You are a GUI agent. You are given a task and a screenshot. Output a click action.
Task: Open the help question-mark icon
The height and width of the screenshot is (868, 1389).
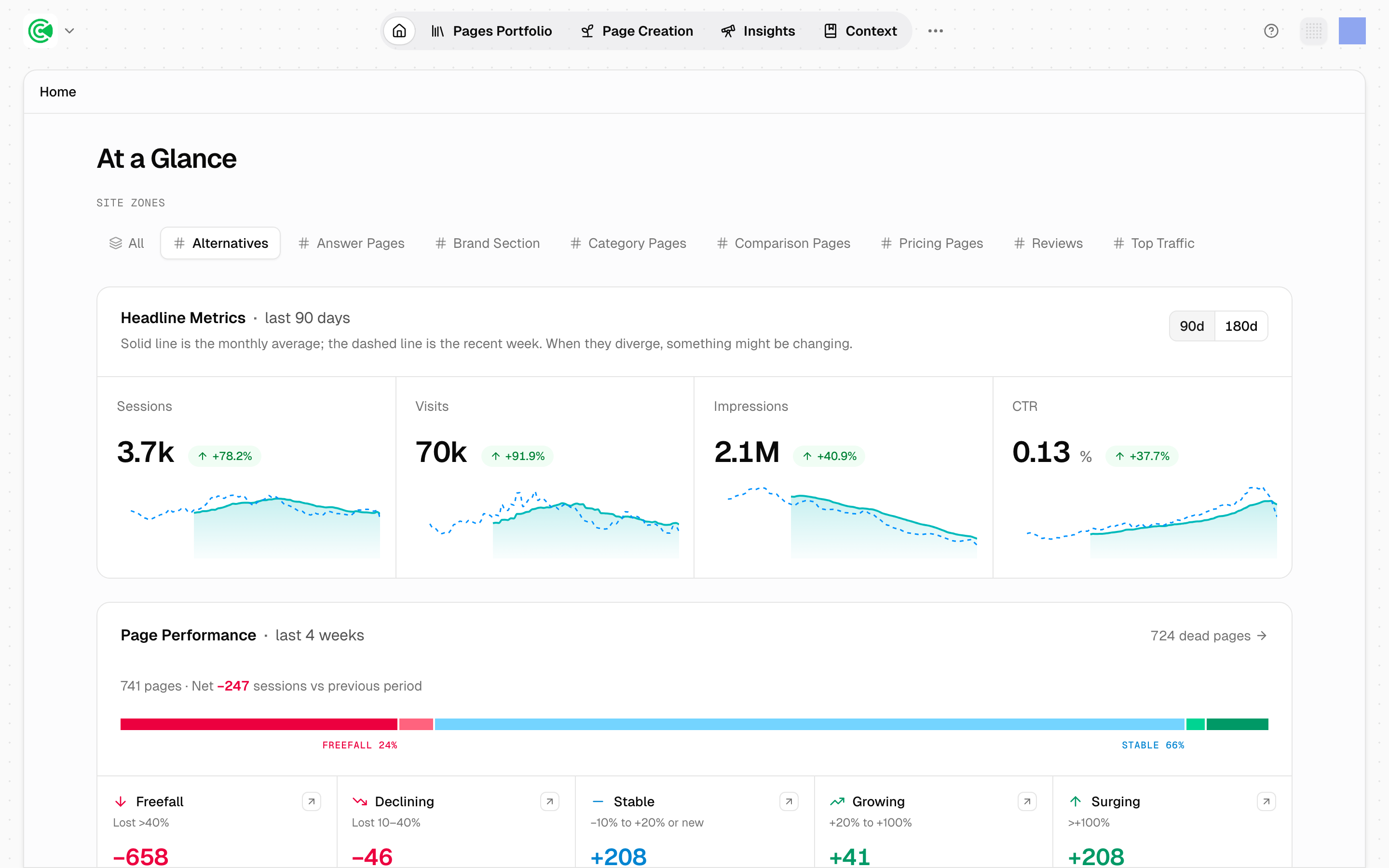1271,31
